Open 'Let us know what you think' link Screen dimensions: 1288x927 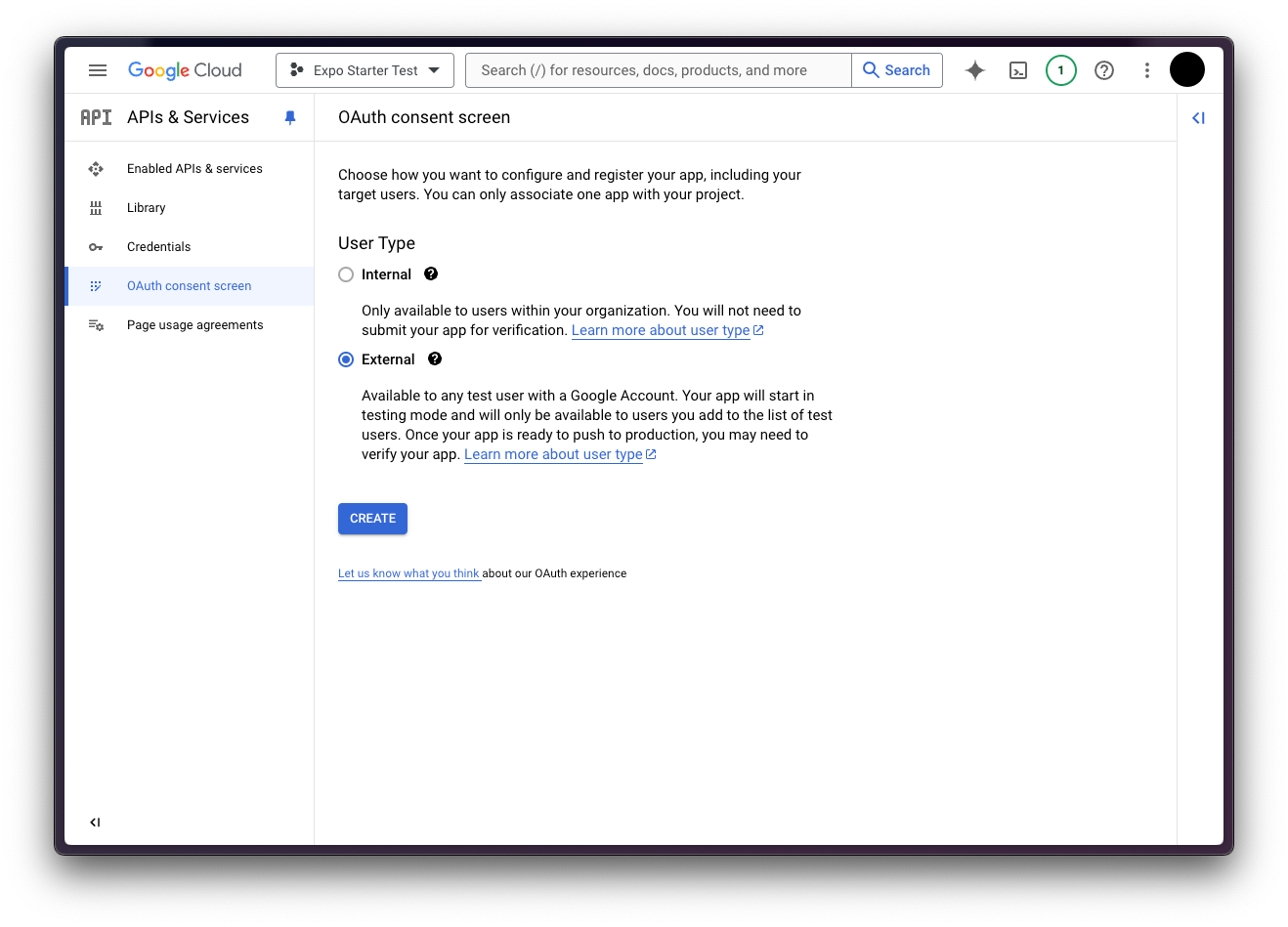click(x=408, y=573)
